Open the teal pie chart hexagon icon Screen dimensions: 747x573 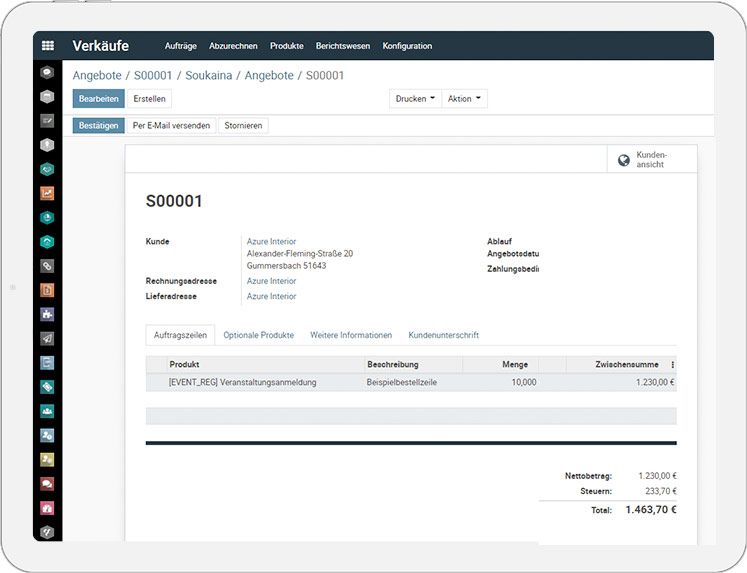[47, 218]
